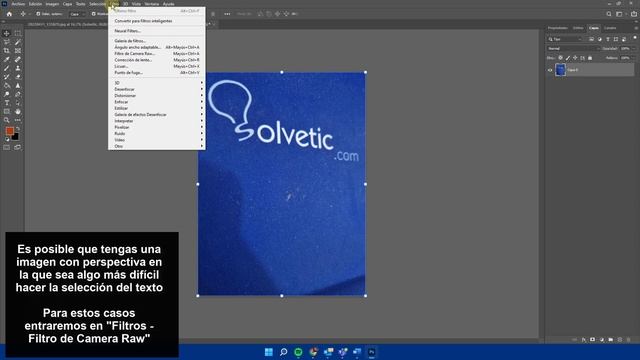Image resolution: width=640 pixels, height=360 pixels.
Task: Switch to the Canales panel tab
Action: click(610, 28)
